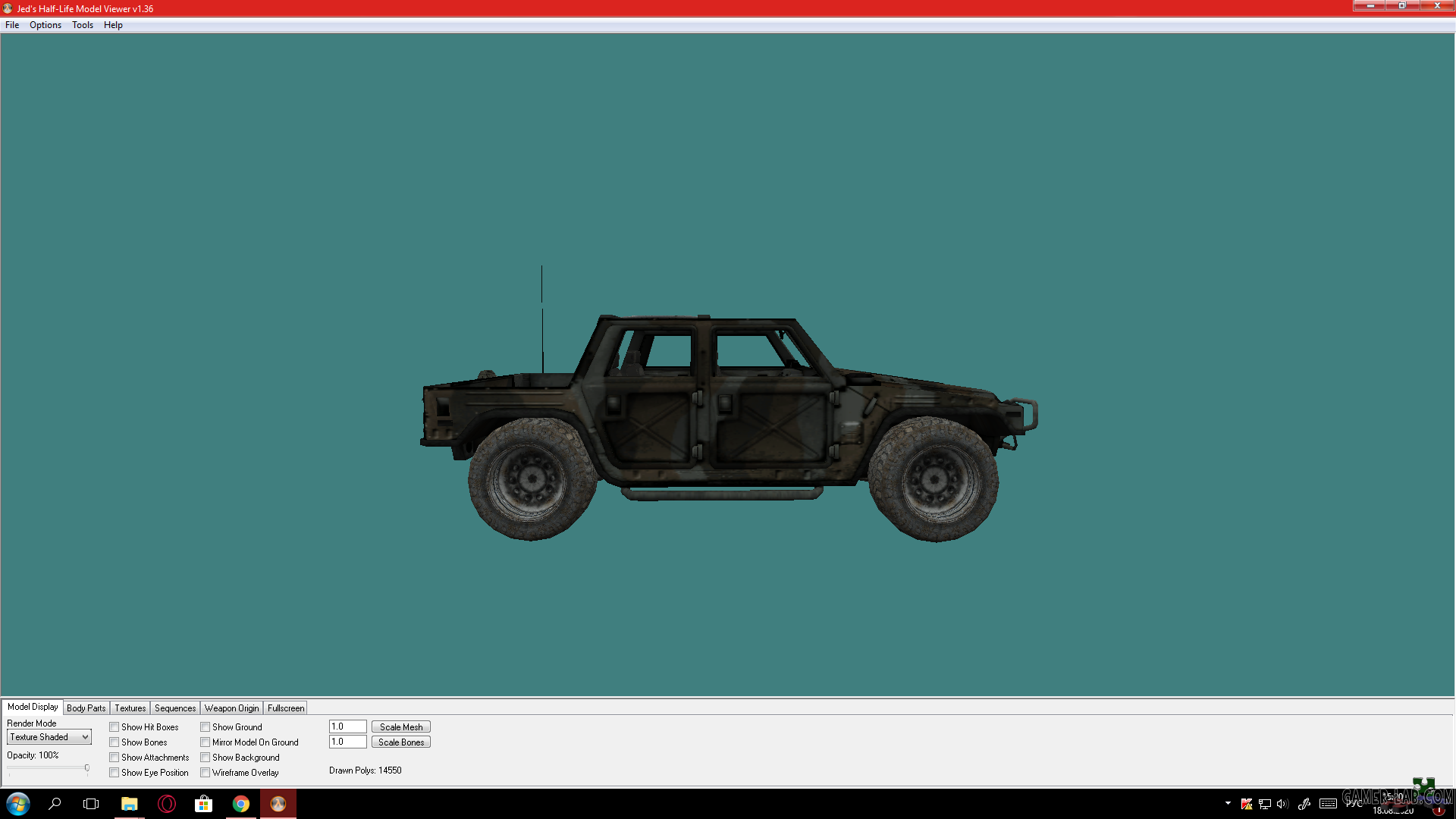Open the Options menu

[x=45, y=25]
